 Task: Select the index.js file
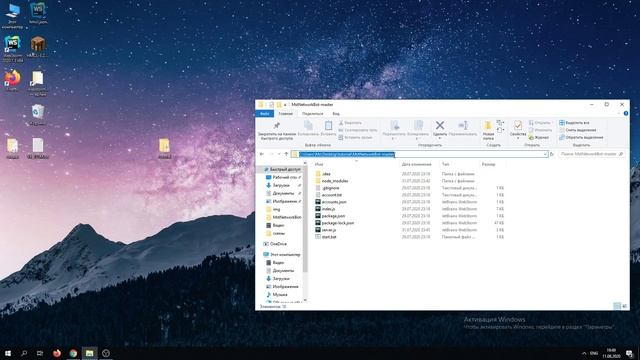(325, 209)
